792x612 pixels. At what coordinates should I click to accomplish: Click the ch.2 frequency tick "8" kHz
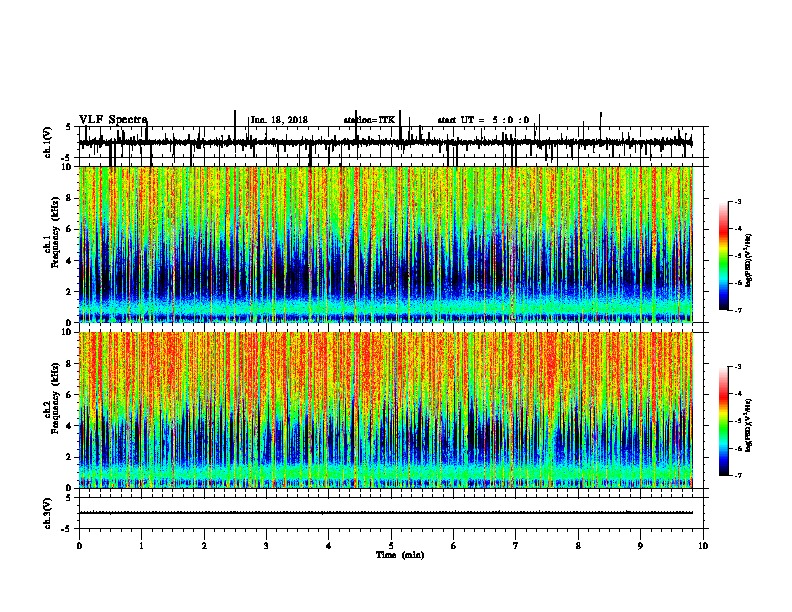[70, 364]
